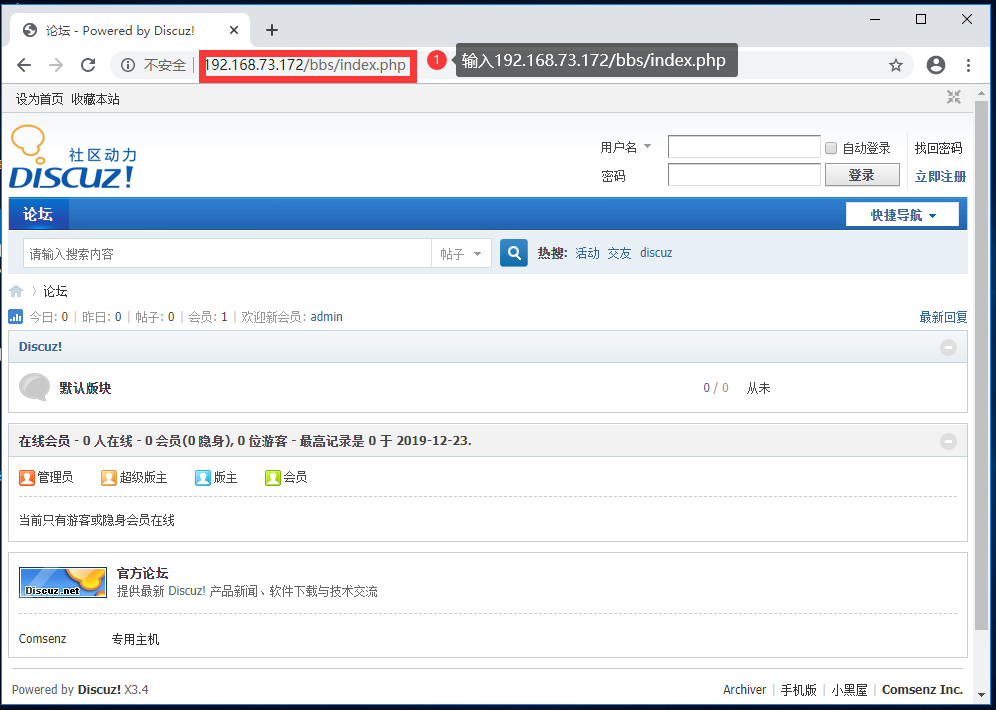Select the 论坛 navigation tab
The width and height of the screenshot is (996, 710).
coord(38,214)
